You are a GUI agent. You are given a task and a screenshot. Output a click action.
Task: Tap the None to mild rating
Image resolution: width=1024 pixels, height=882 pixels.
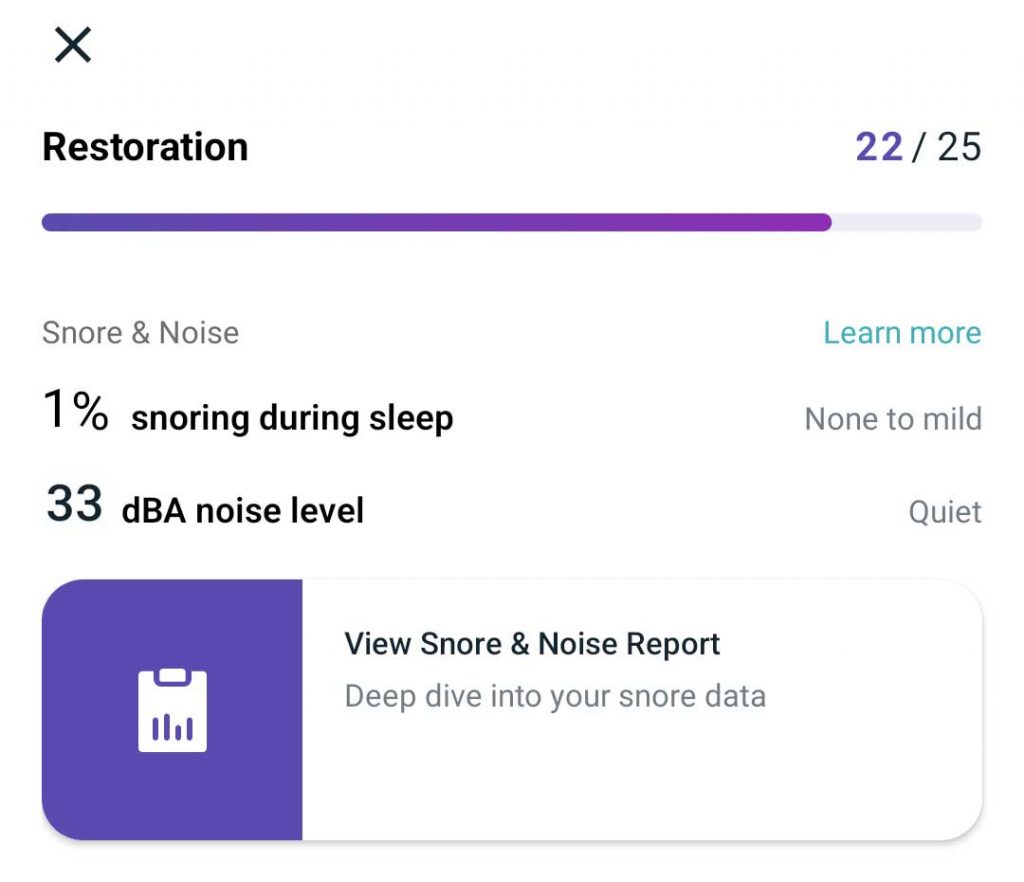[x=892, y=418]
